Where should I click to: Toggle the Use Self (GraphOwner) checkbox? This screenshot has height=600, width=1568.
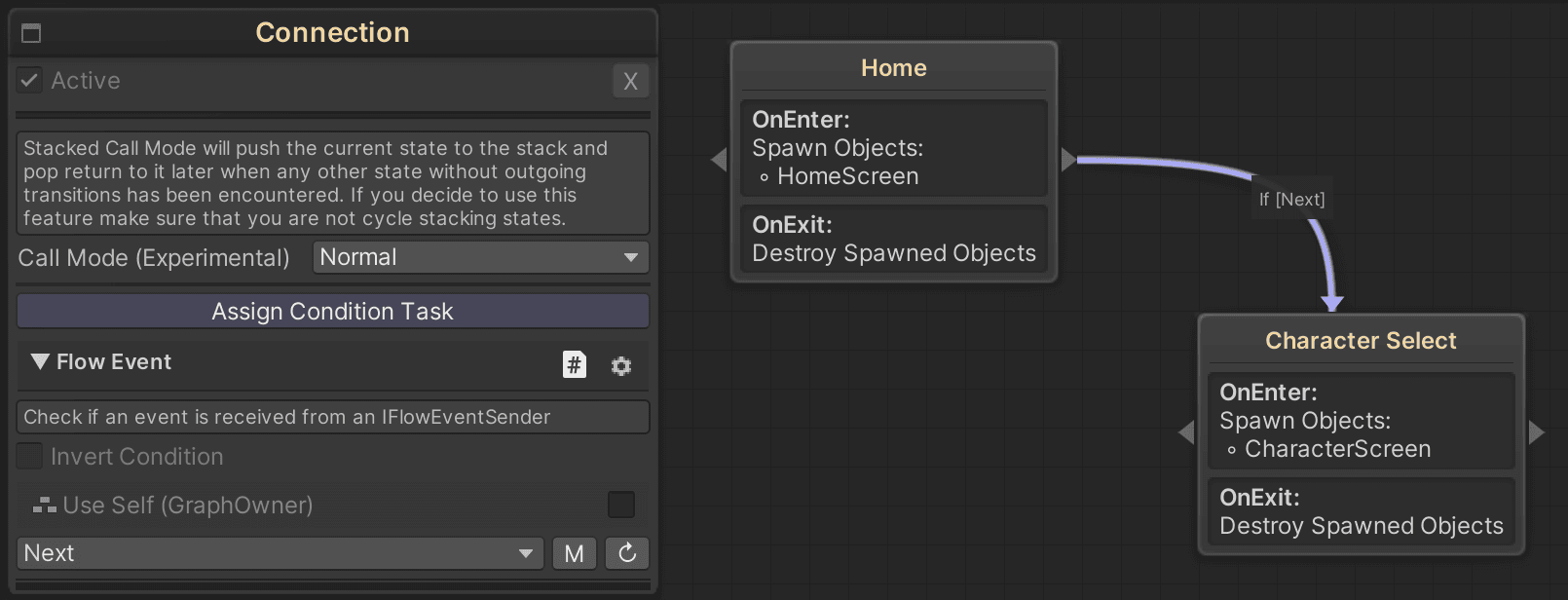coord(621,505)
